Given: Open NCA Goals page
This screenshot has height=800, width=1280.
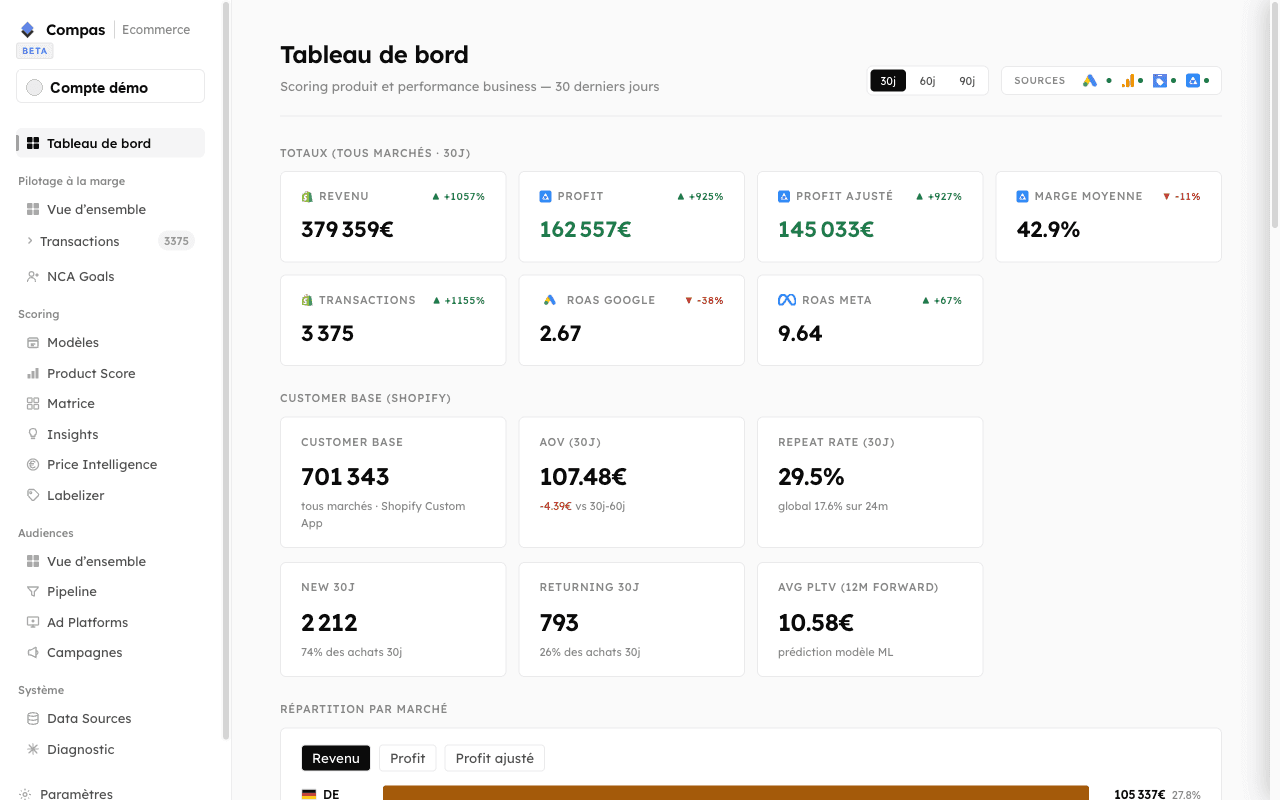Looking at the screenshot, I should coord(110,276).
